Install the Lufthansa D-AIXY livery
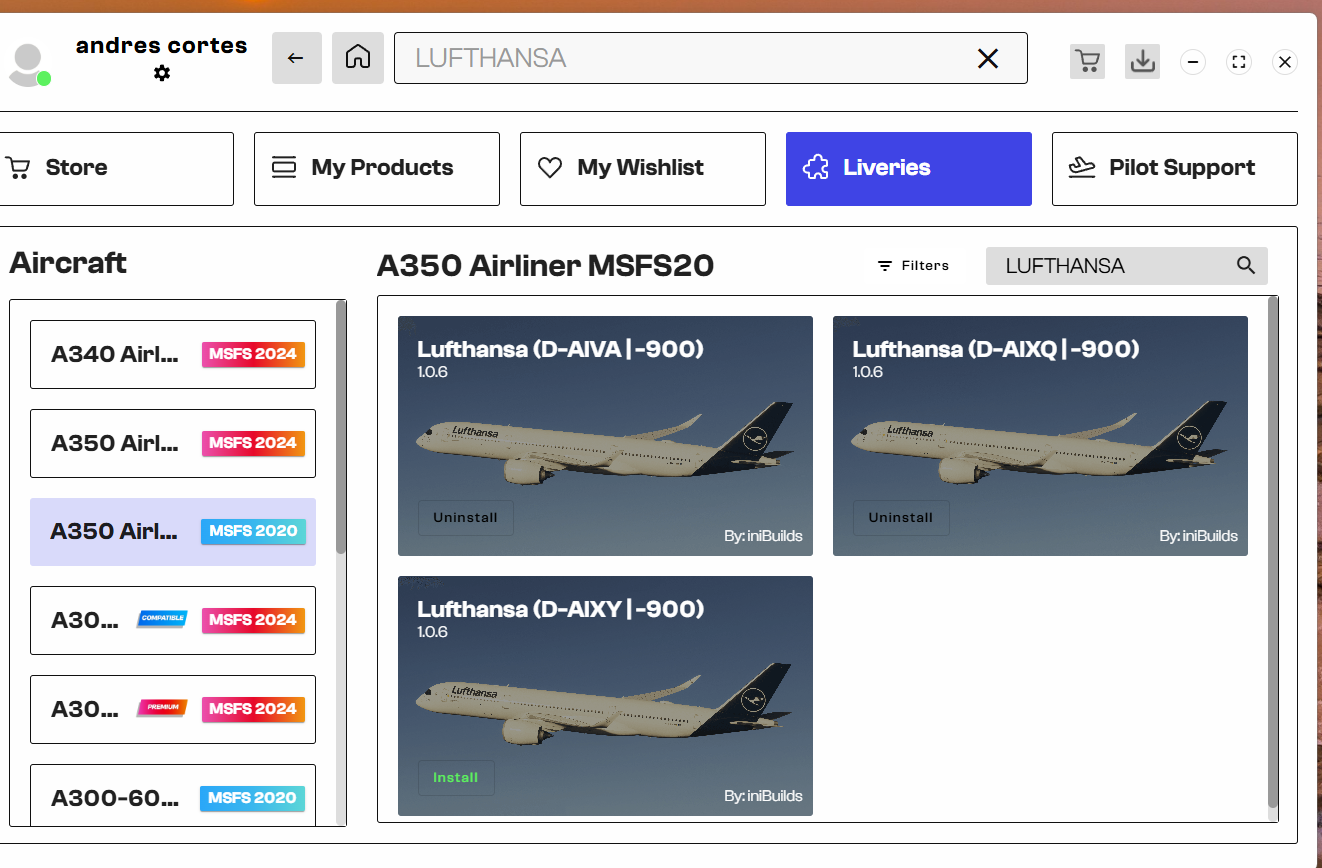This screenshot has height=868, width=1322. pos(455,777)
